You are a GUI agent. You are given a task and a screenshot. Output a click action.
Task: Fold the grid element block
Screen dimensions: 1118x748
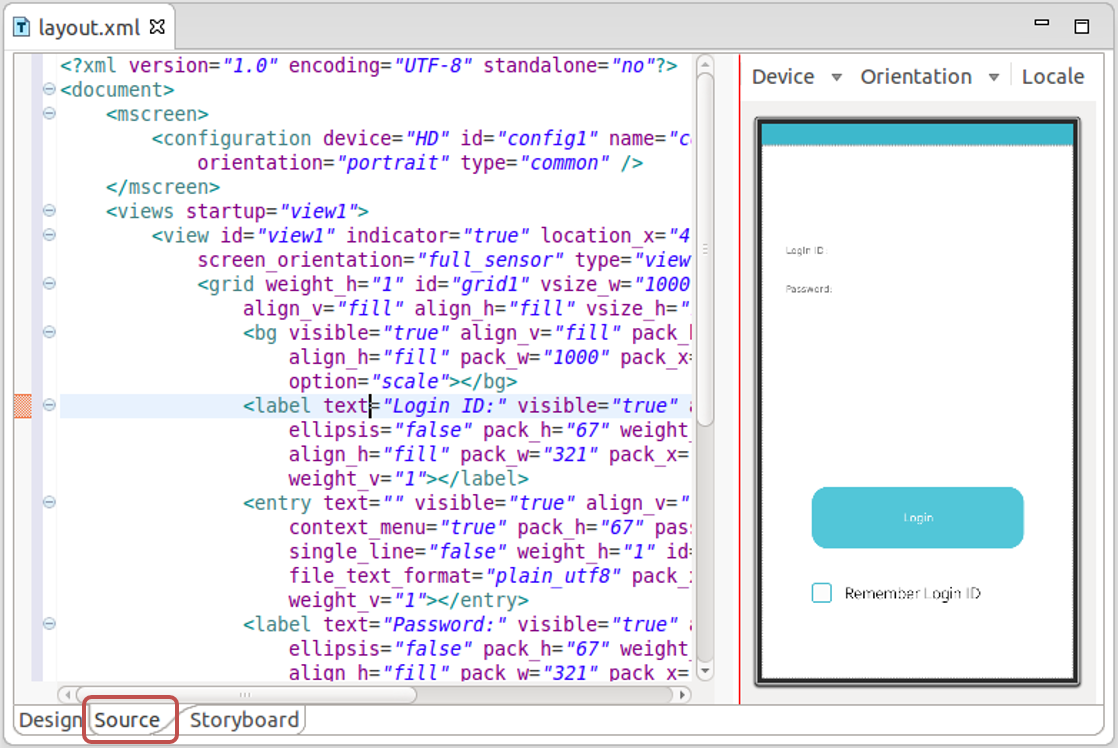pyautogui.click(x=49, y=284)
